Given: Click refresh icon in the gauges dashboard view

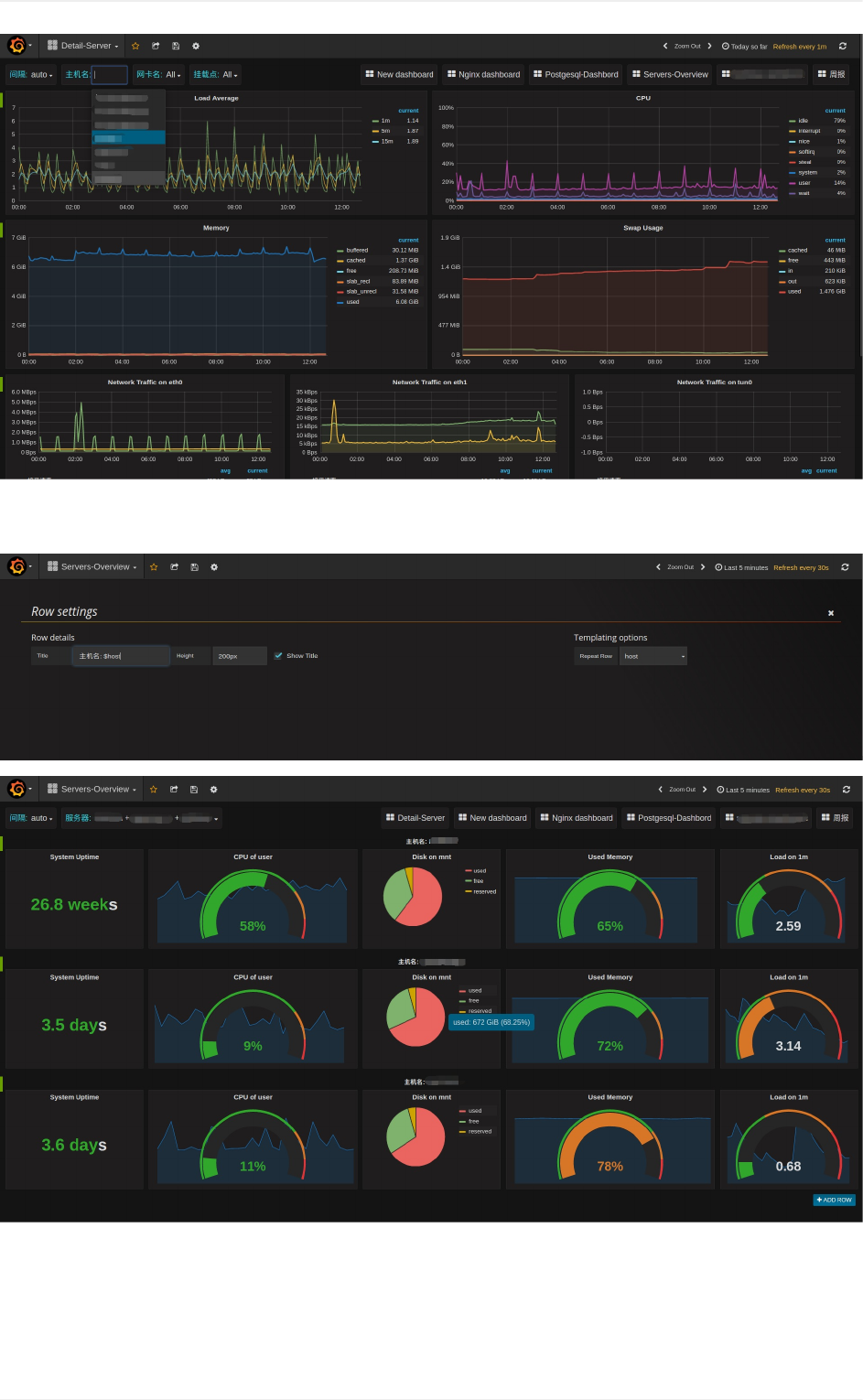Looking at the screenshot, I should click(847, 790).
